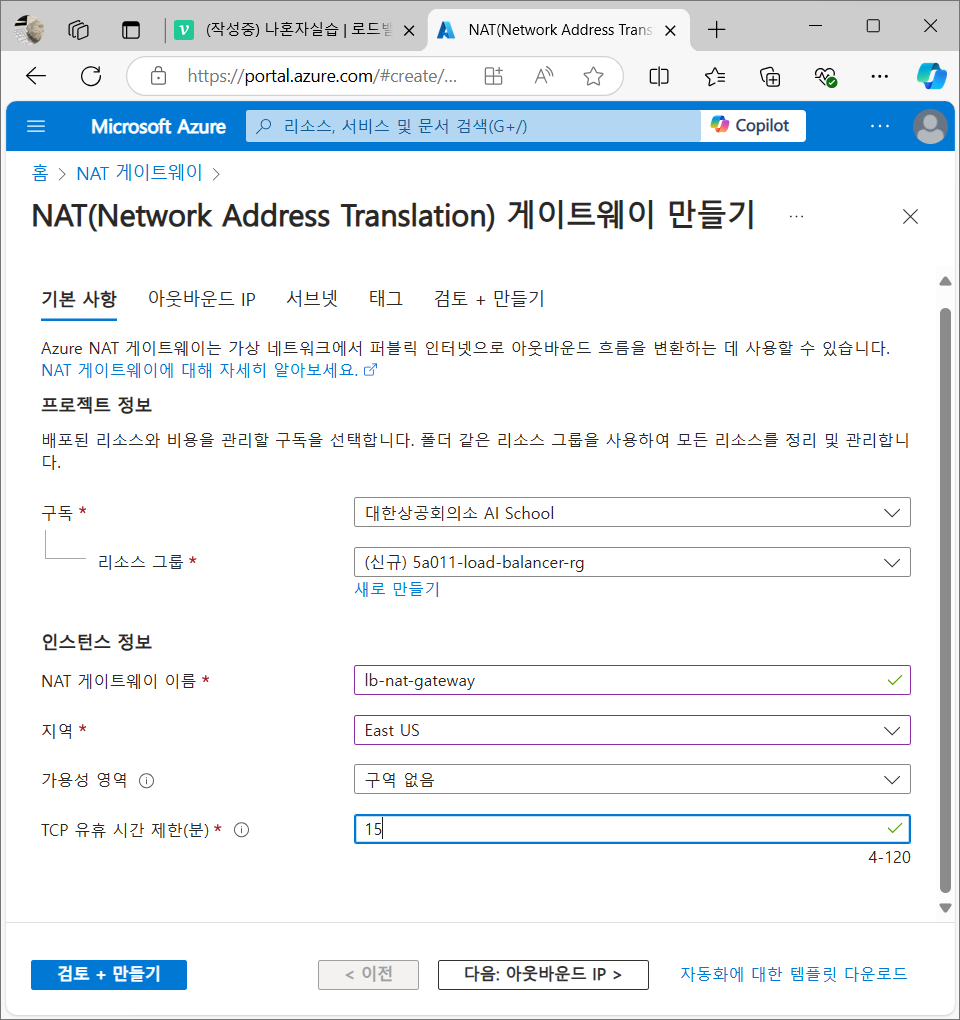Click Microsoft Azure logo text
The image size is (960, 1020).
pyautogui.click(x=159, y=126)
